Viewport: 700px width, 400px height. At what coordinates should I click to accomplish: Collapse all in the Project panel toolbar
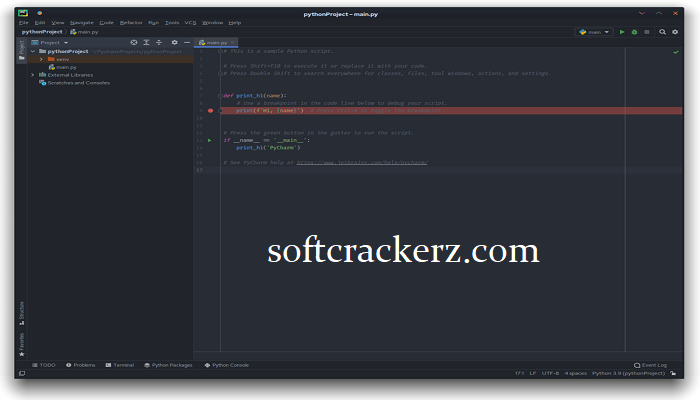[158, 42]
